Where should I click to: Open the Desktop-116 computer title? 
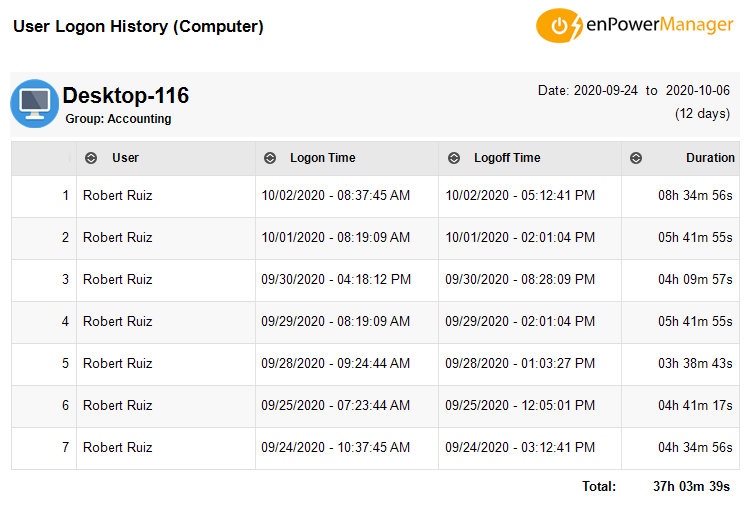[126, 95]
